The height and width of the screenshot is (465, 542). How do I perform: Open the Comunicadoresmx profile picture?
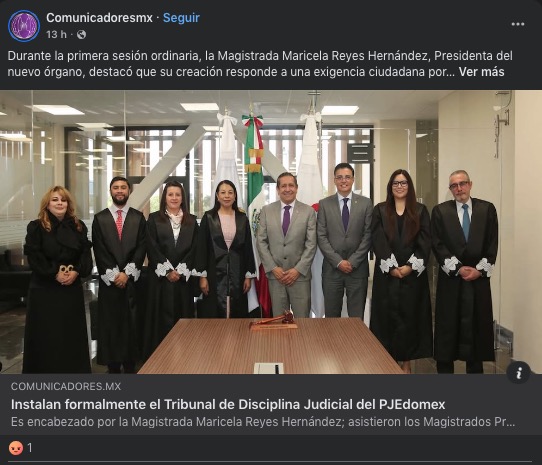point(24,26)
